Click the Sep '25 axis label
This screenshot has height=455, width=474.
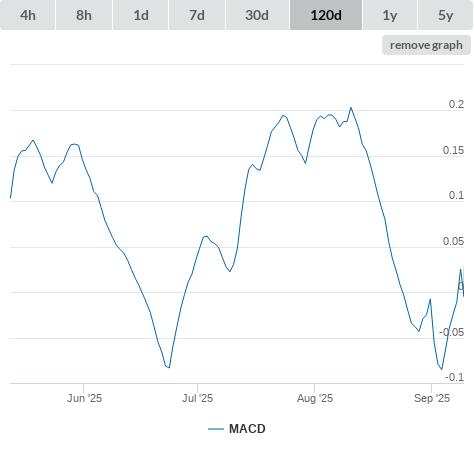pyautogui.click(x=432, y=398)
